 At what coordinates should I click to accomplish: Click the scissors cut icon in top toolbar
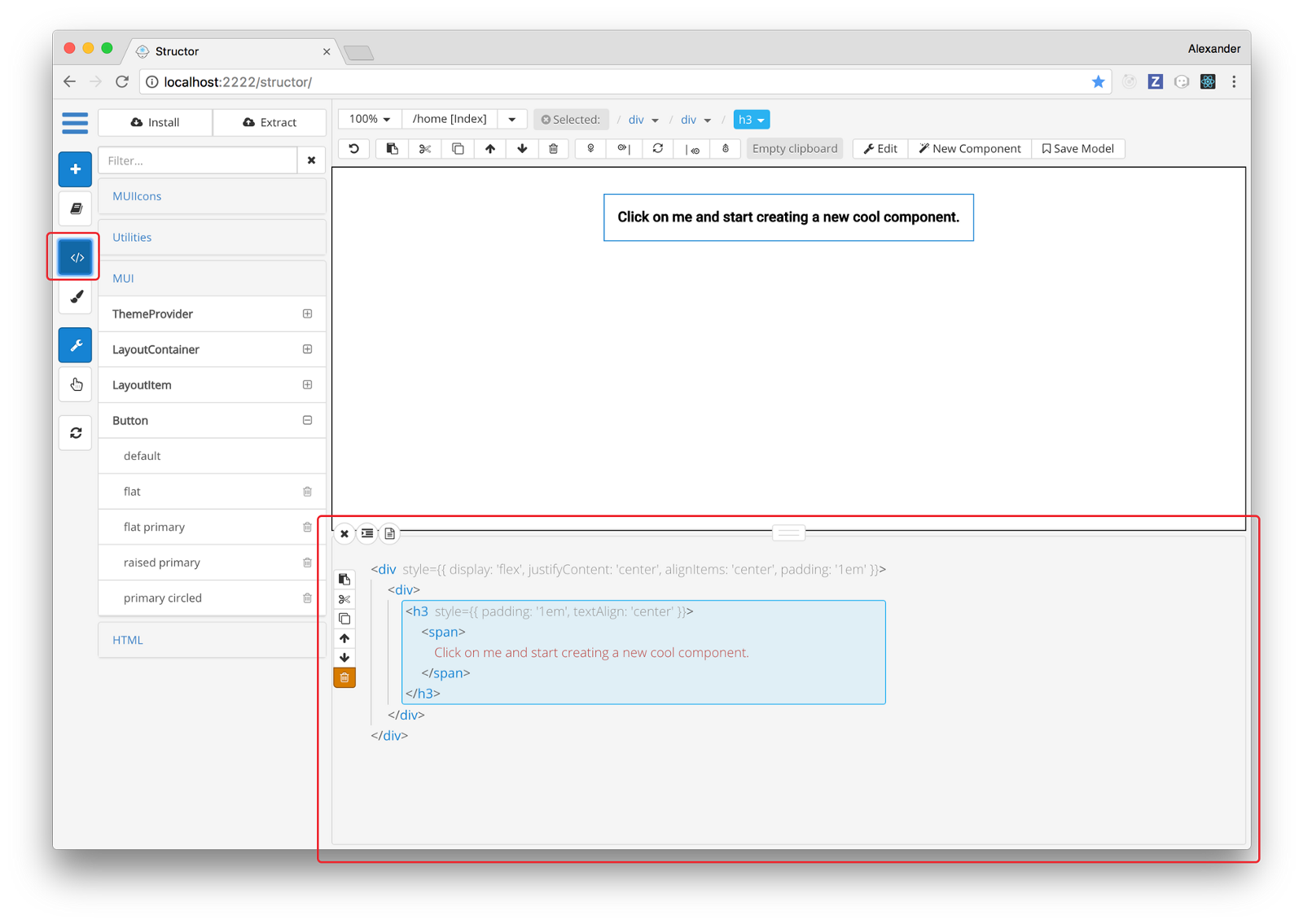(x=424, y=149)
